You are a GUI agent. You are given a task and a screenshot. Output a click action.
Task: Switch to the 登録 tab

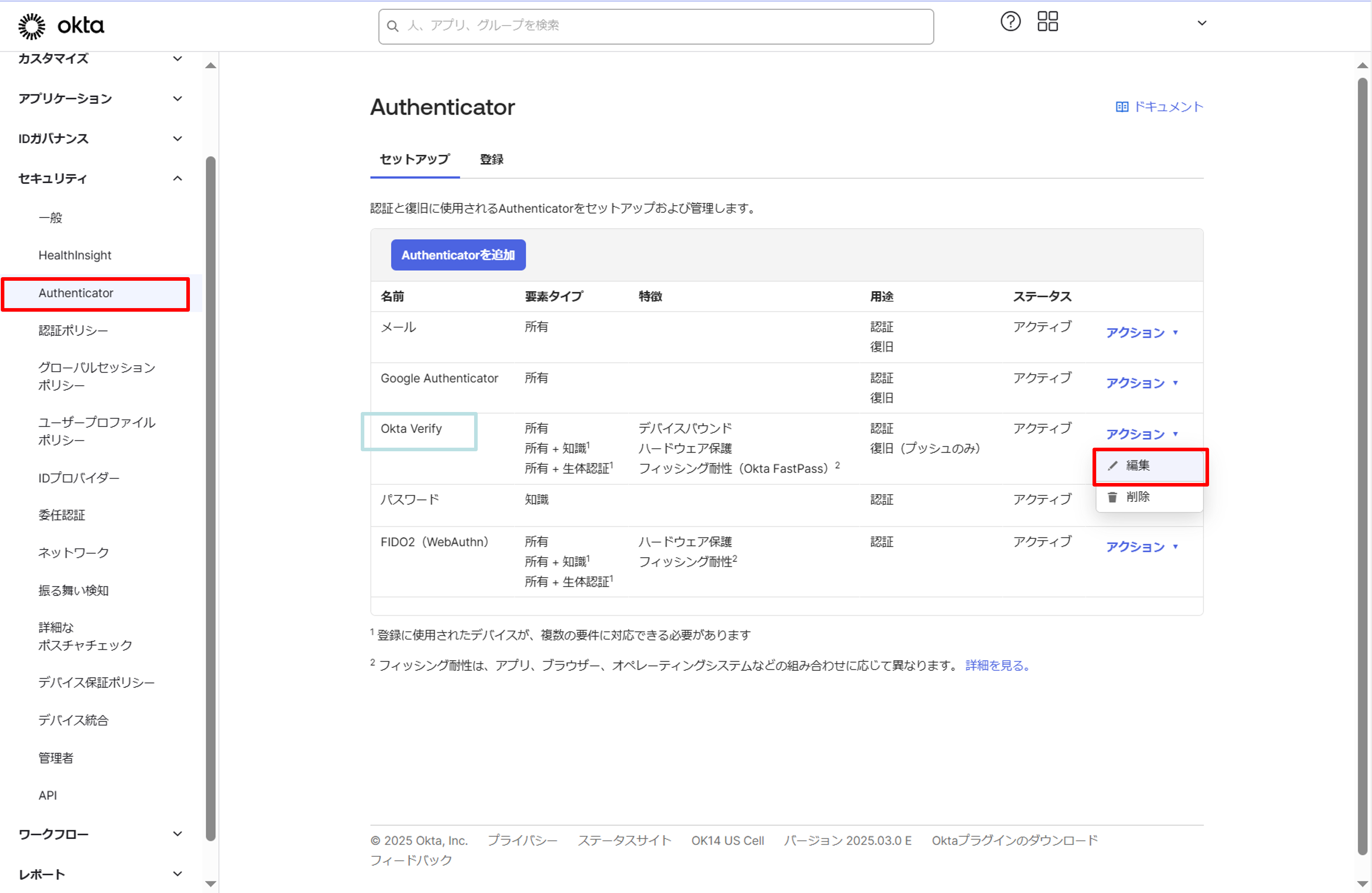coord(492,160)
